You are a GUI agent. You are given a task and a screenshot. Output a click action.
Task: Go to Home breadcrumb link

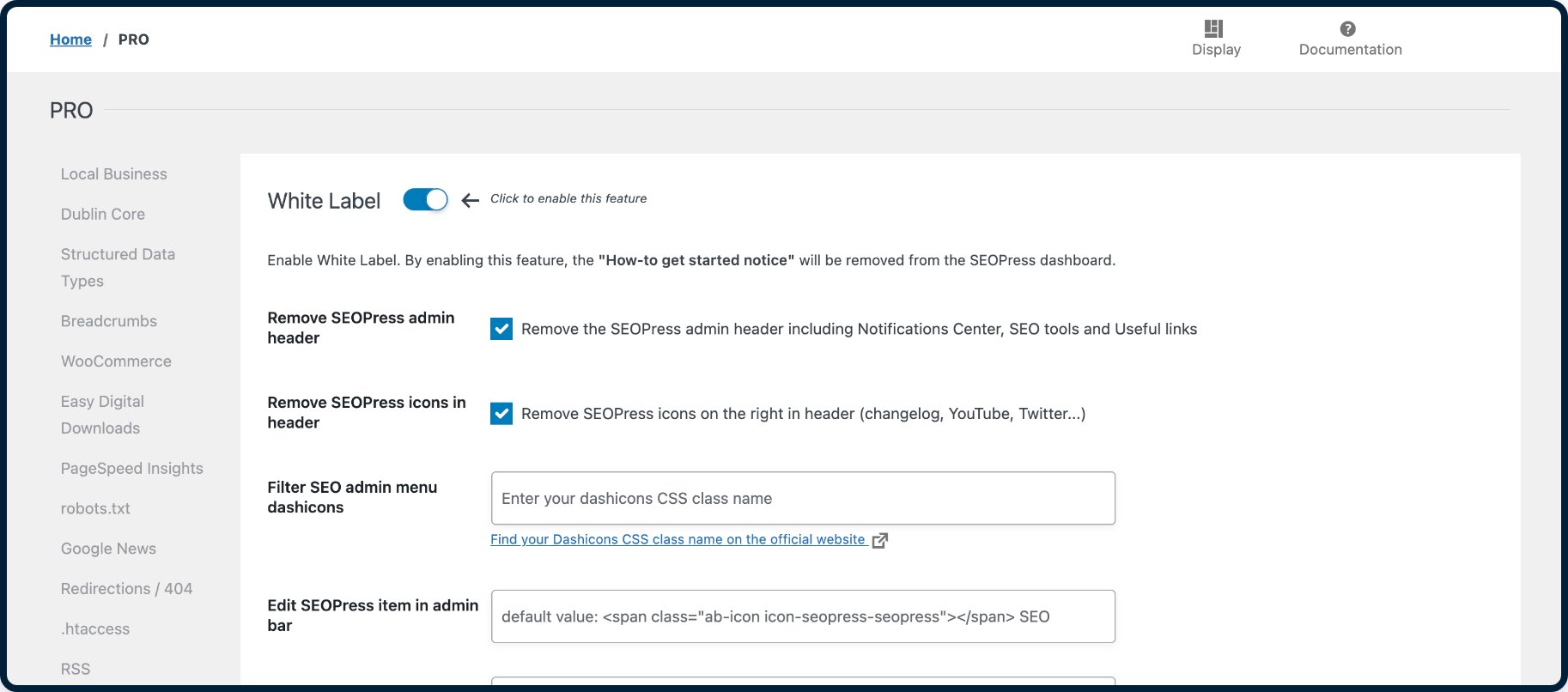pos(70,39)
